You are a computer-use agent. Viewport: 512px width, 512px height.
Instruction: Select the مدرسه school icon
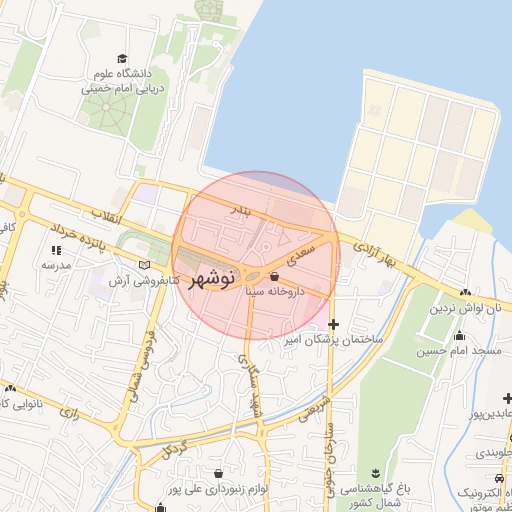coord(56,250)
